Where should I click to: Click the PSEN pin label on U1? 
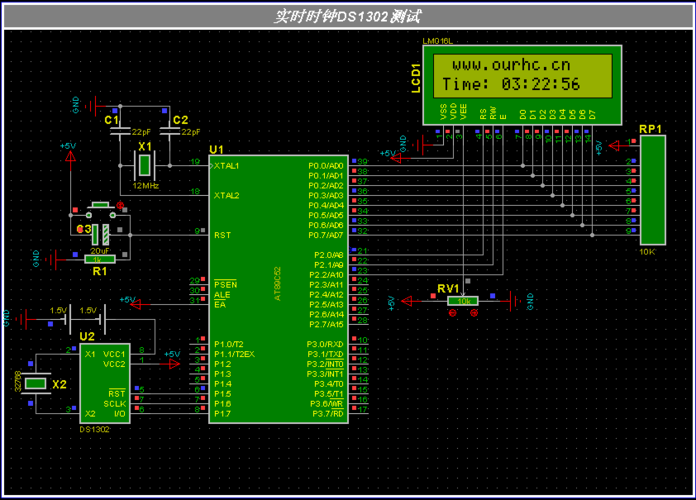[x=225, y=285]
